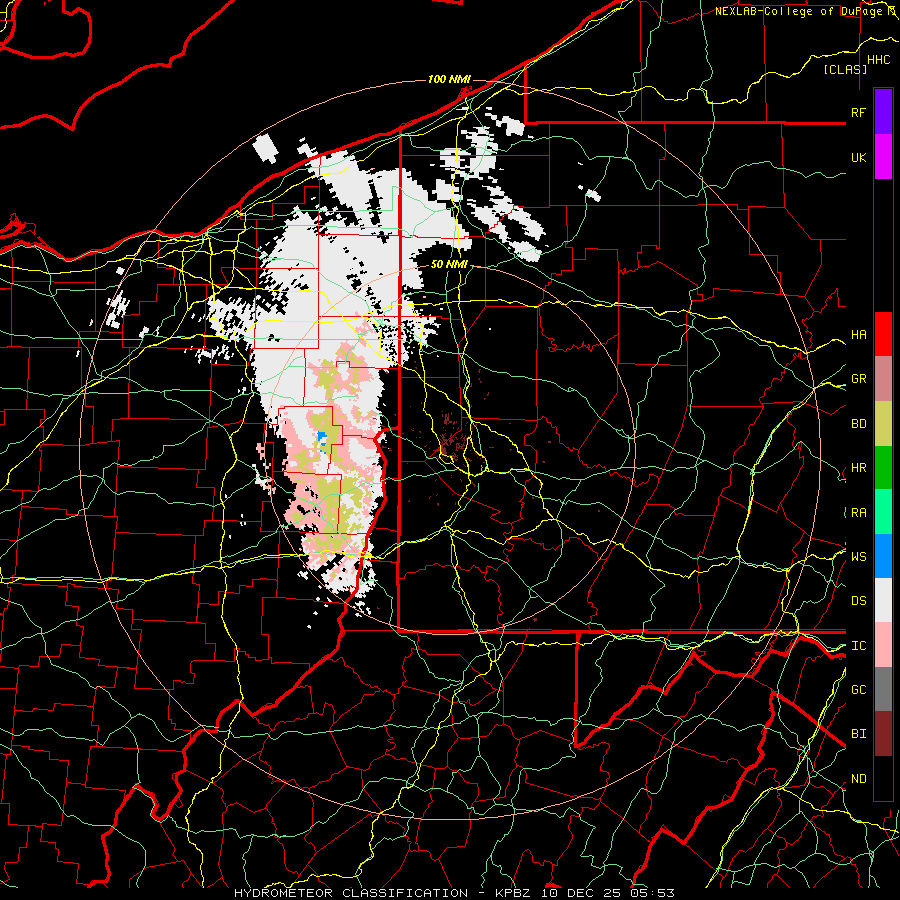Click the Hydrometeor Classification KPBZ title text
Viewport: 900px width, 900px height.
tap(454, 893)
